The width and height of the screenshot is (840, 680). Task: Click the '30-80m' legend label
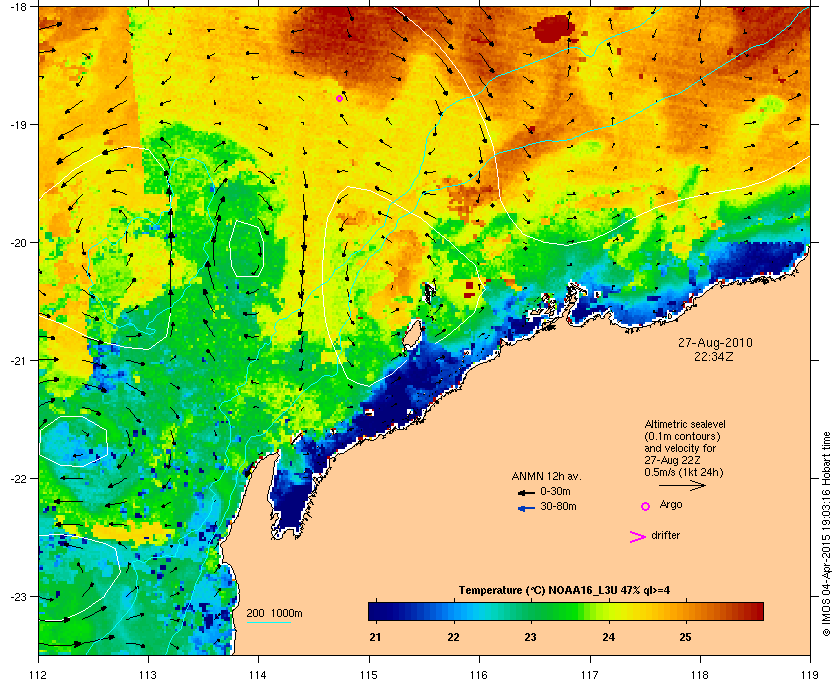click(558, 506)
